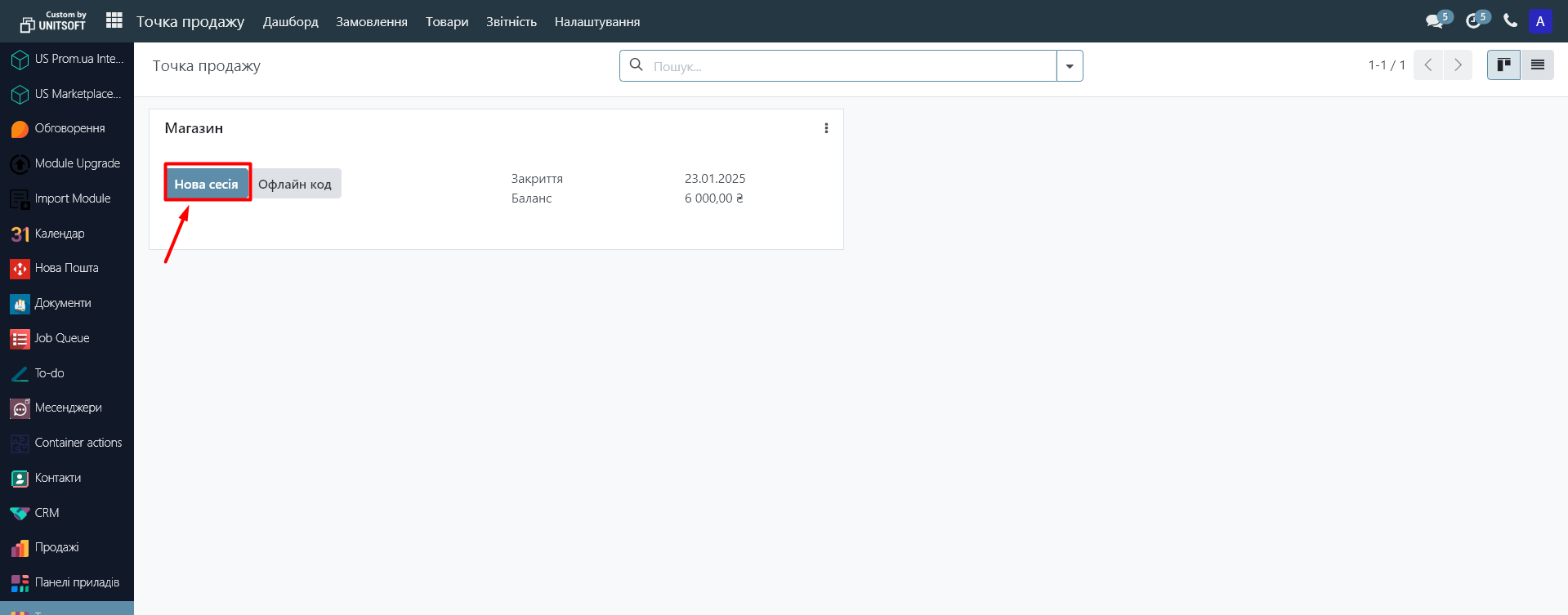Open the apps grid menu icon
The height and width of the screenshot is (615, 1568).
[x=114, y=20]
